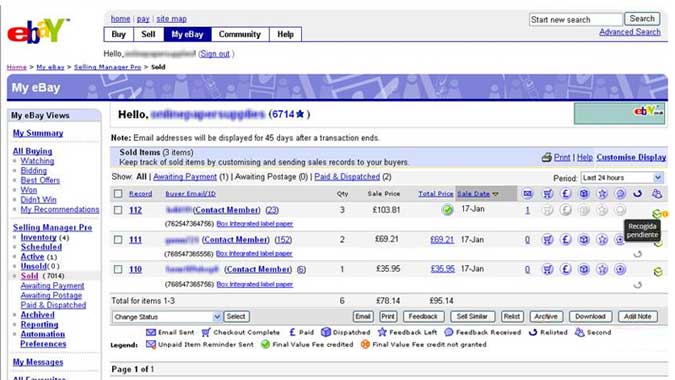
Task: Open the Total Price £69.21 link
Action: 442,240
